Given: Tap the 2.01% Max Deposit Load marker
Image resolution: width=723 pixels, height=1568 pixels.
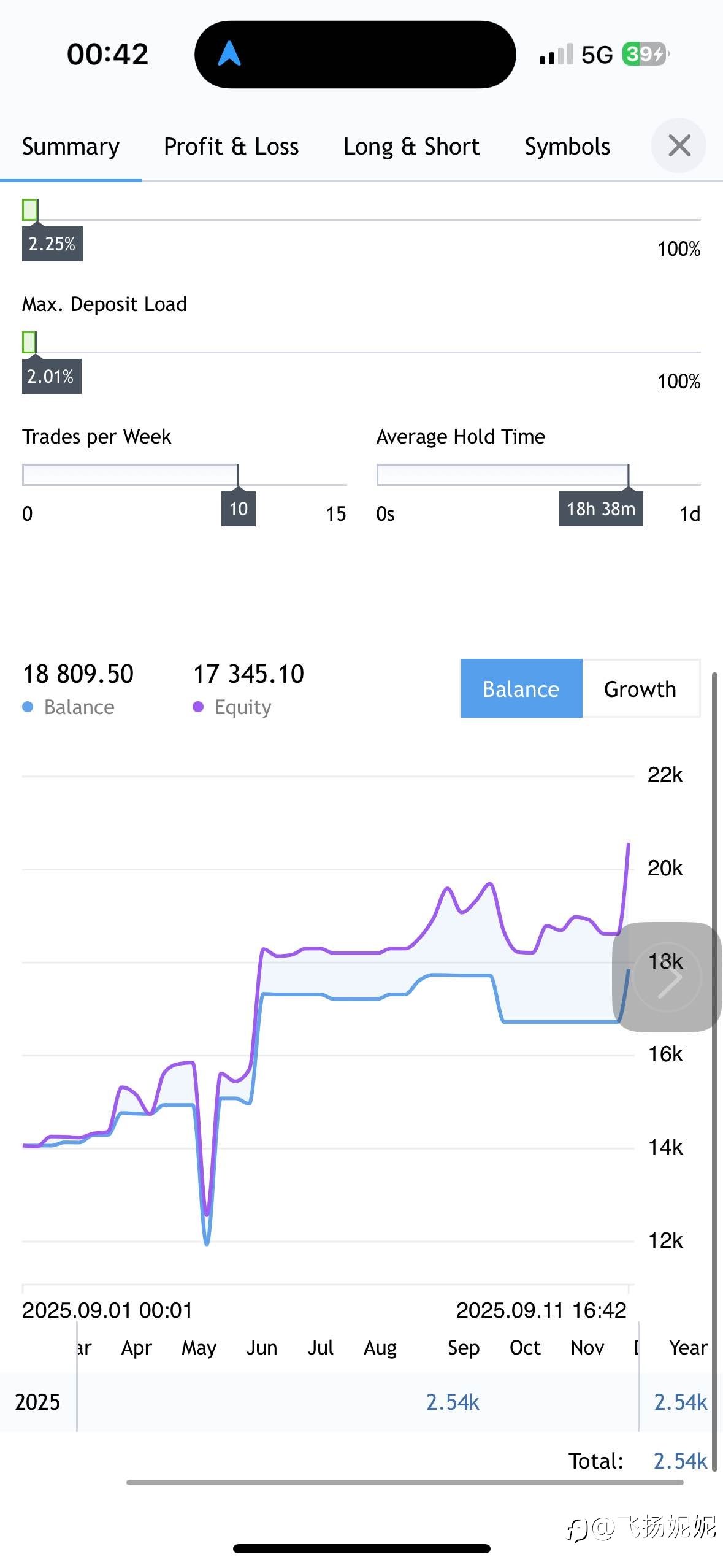Looking at the screenshot, I should (x=52, y=376).
